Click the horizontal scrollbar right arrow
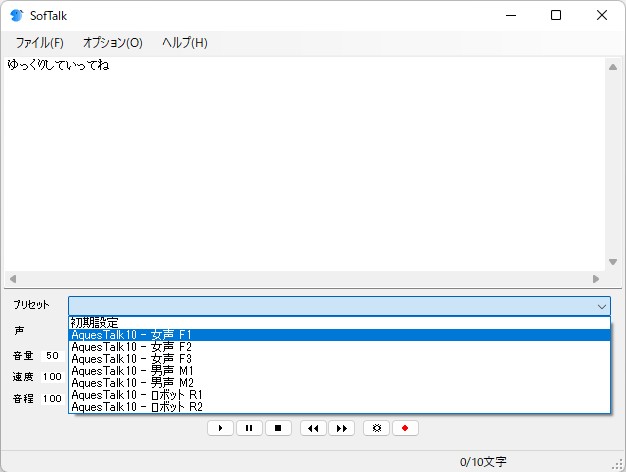 pyautogui.click(x=596, y=279)
